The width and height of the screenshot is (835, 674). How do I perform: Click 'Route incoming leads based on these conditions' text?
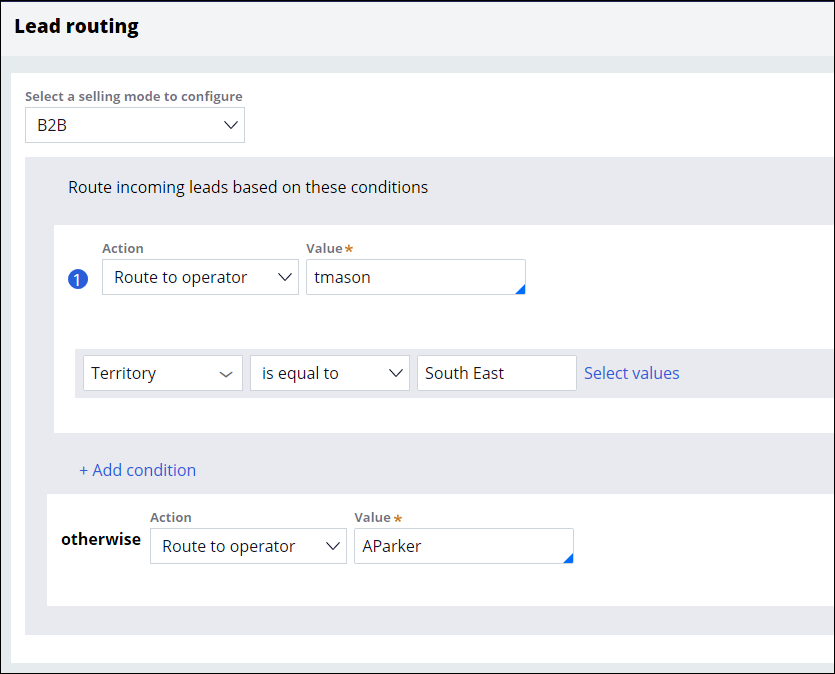[x=248, y=187]
